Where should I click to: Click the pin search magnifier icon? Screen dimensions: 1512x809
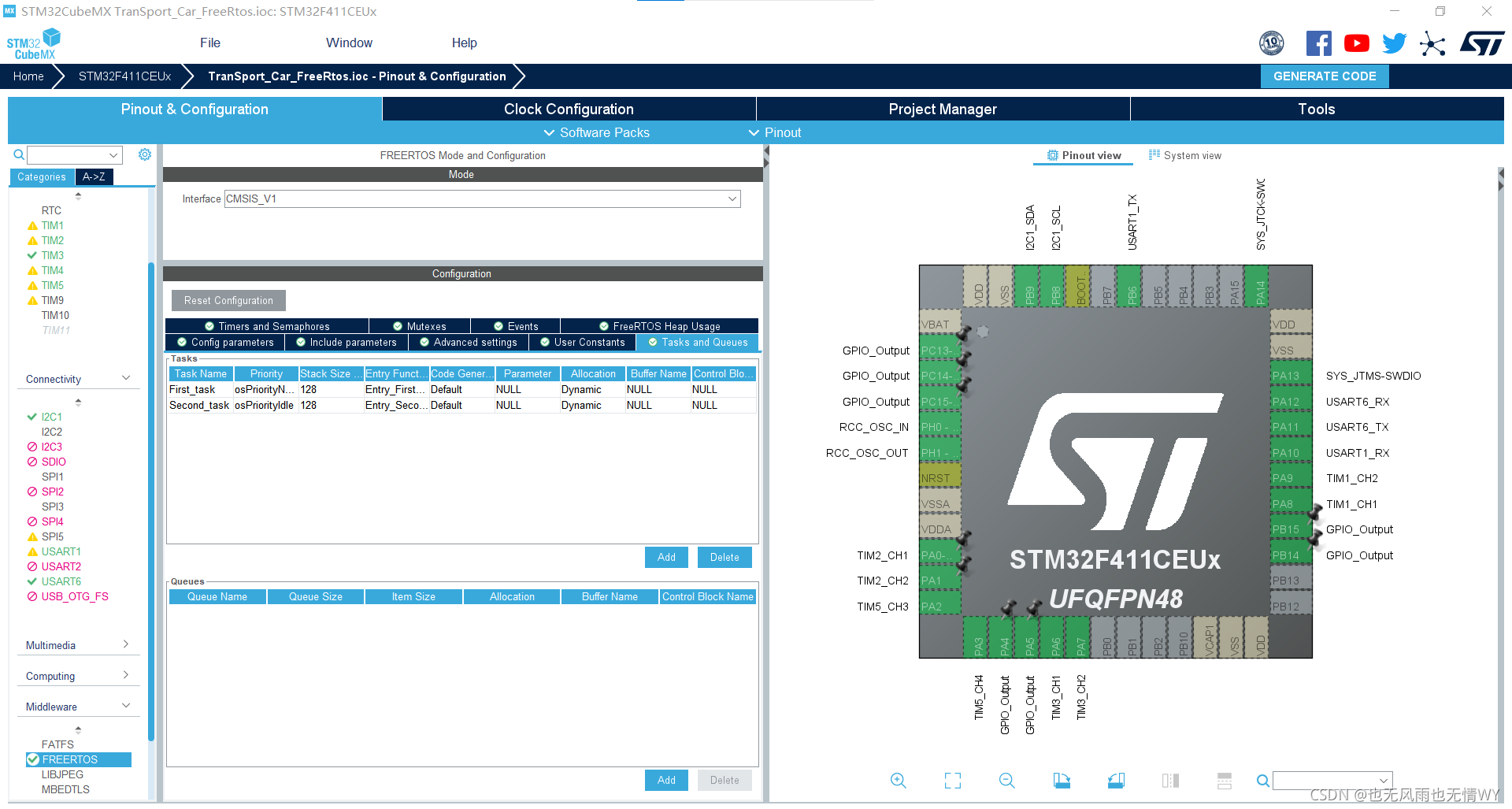tap(1262, 781)
